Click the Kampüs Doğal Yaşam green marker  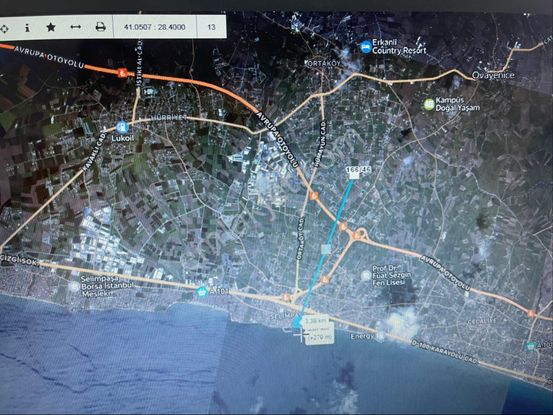(429, 104)
